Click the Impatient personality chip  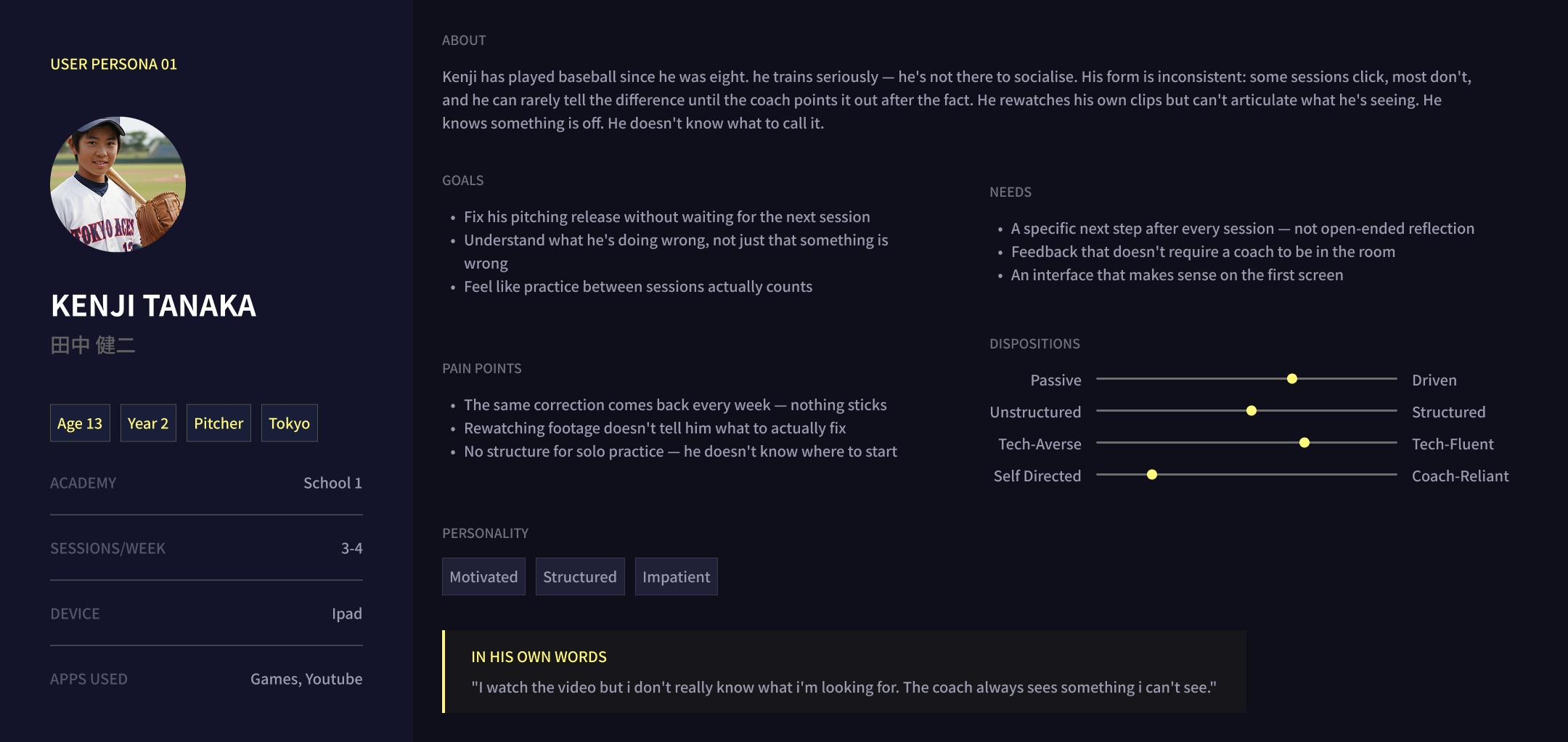[x=677, y=576]
